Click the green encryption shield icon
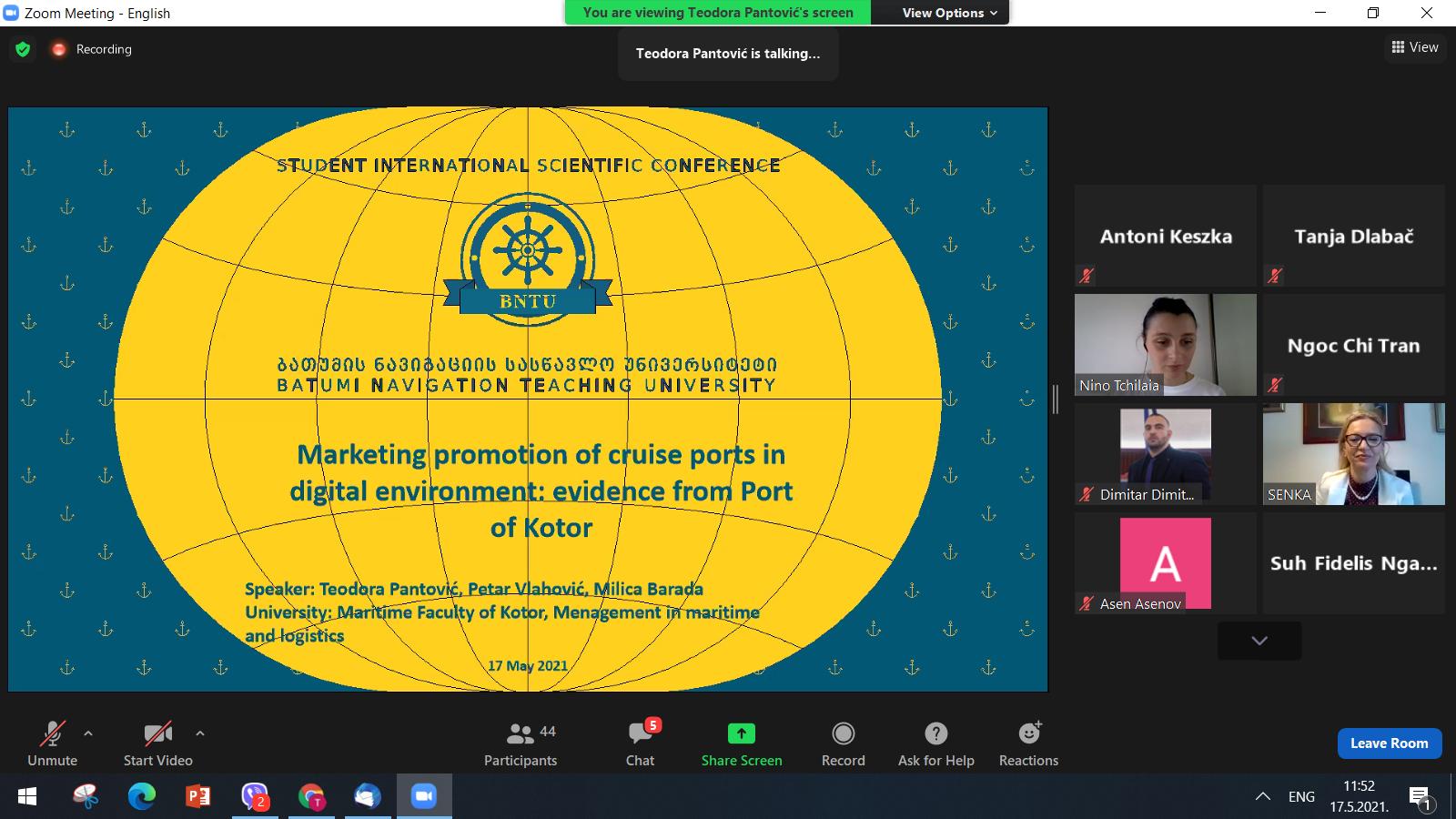Viewport: 1456px width, 819px height. 23,49
